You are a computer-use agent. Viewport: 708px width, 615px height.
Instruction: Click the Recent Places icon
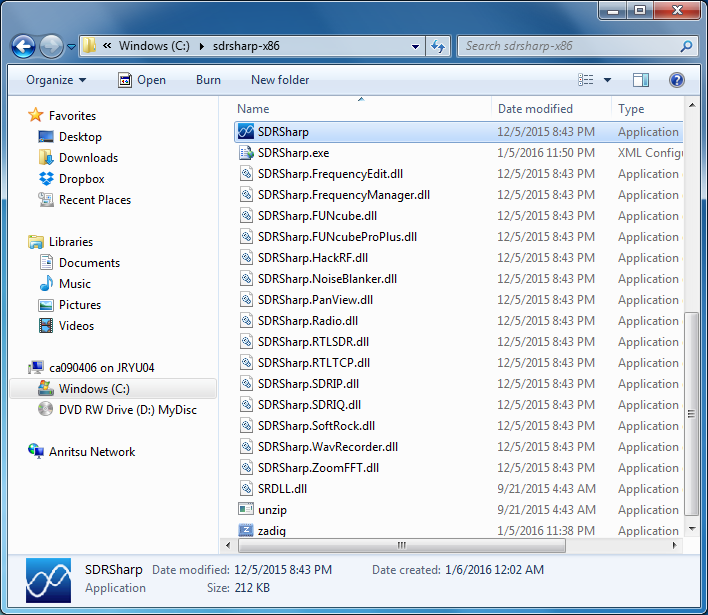pos(46,199)
